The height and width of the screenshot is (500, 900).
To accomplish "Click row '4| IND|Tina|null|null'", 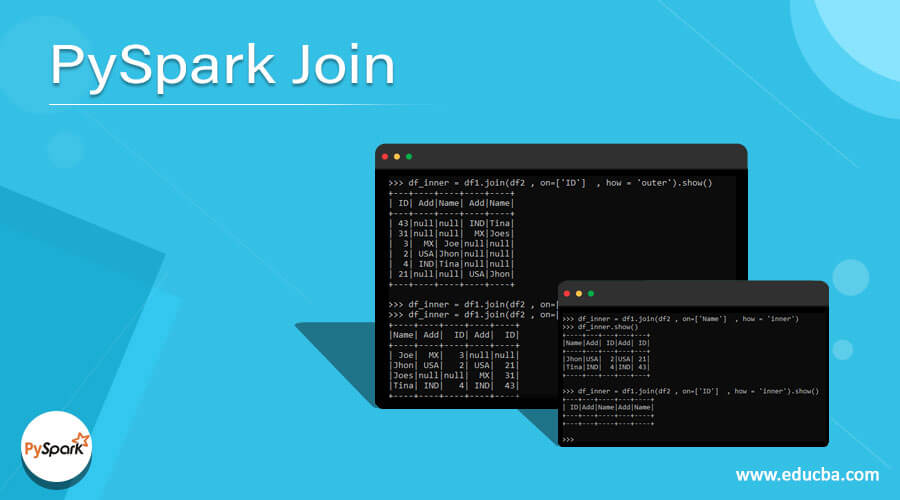I will click(451, 264).
